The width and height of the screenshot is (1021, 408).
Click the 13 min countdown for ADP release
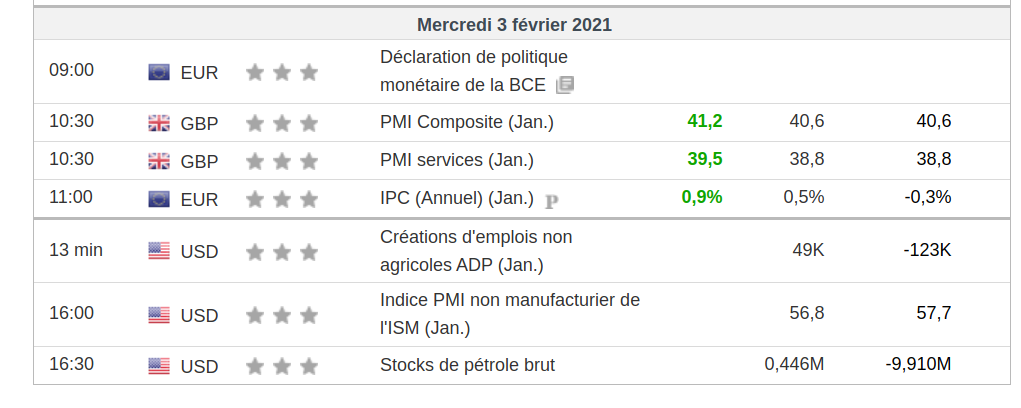(76, 250)
